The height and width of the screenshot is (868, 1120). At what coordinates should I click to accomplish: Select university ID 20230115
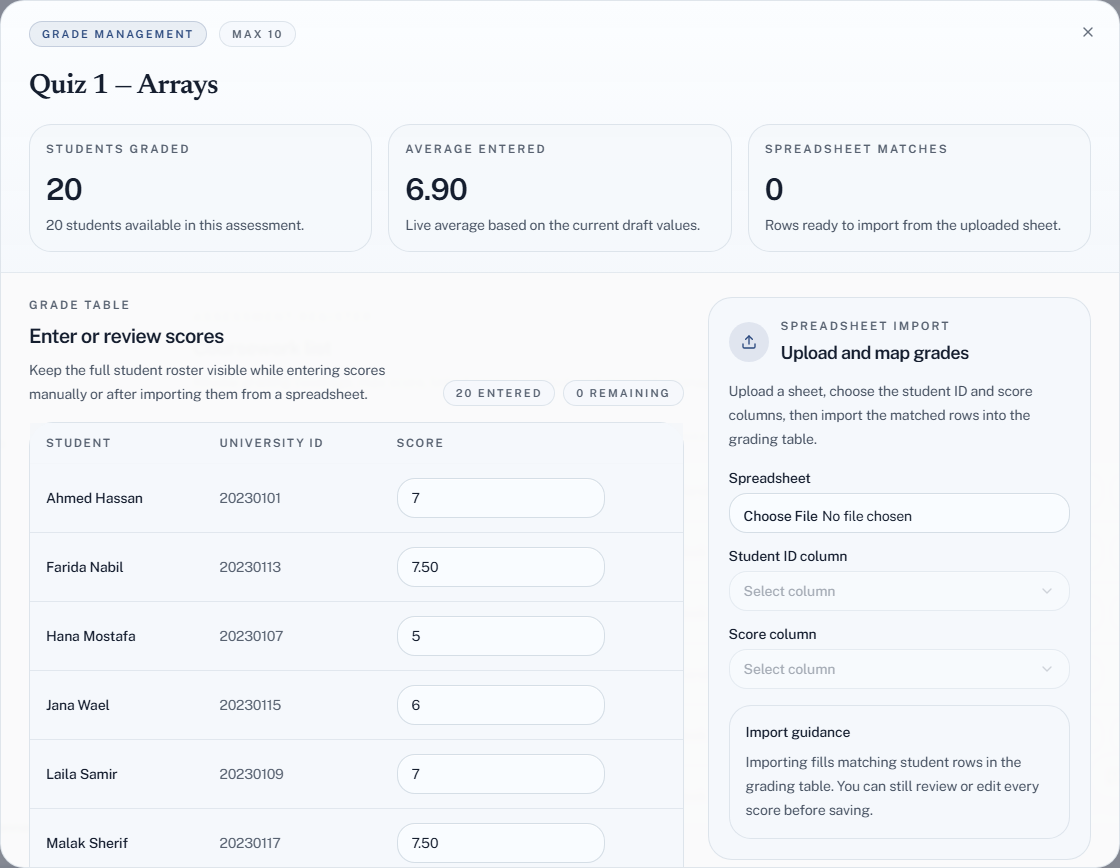(x=250, y=705)
